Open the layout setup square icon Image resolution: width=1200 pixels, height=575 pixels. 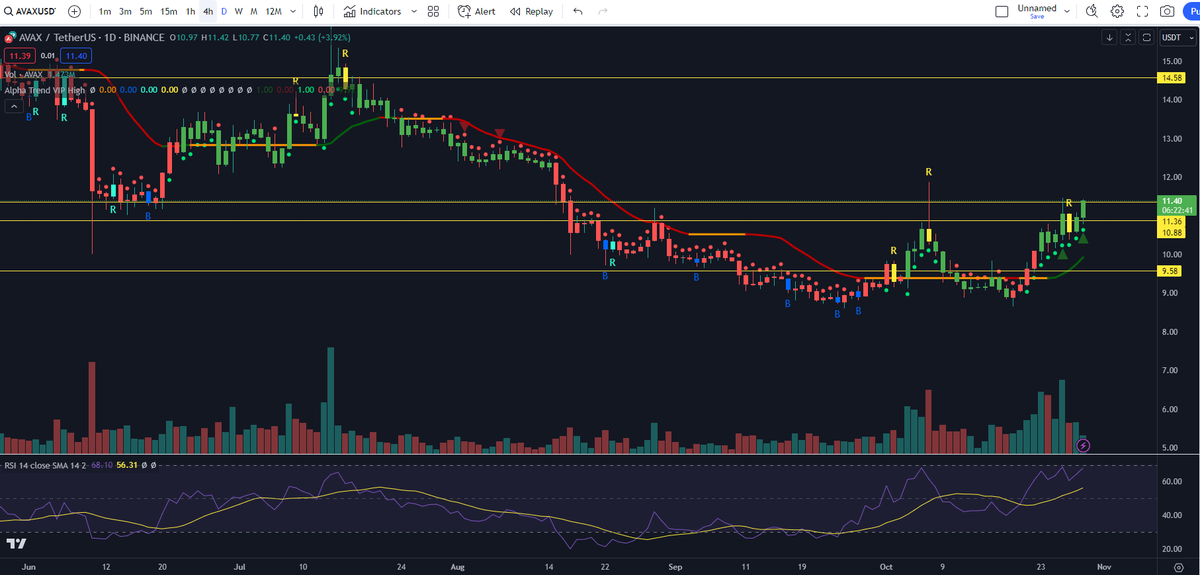pos(1003,12)
